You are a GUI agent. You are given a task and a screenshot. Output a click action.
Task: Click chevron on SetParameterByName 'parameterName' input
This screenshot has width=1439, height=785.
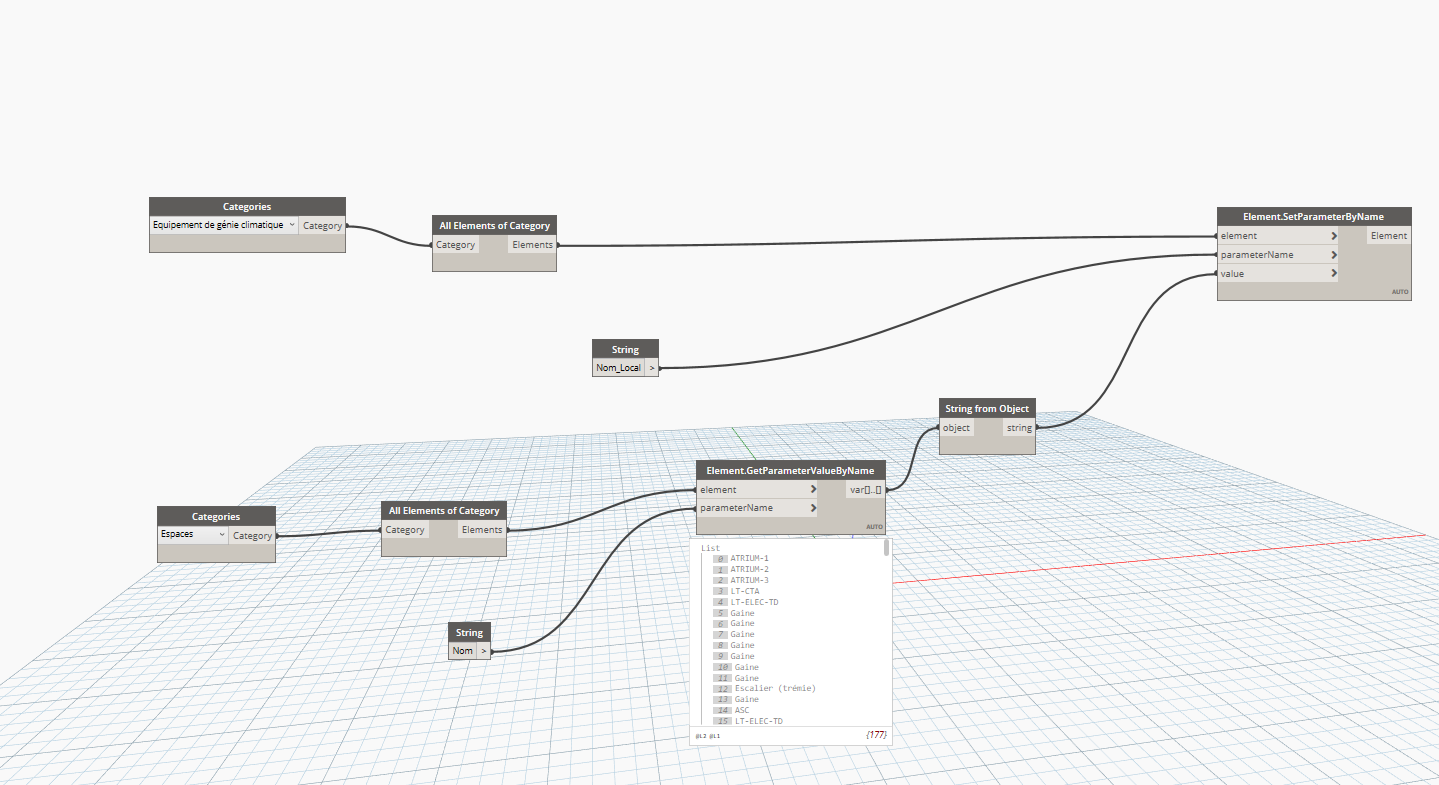click(x=1334, y=255)
